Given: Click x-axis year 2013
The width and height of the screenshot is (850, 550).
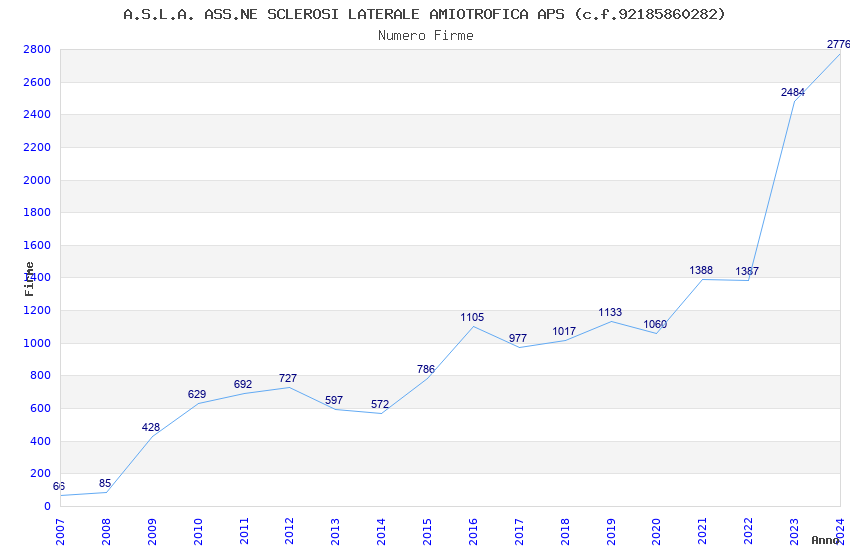Looking at the screenshot, I should point(335,532).
